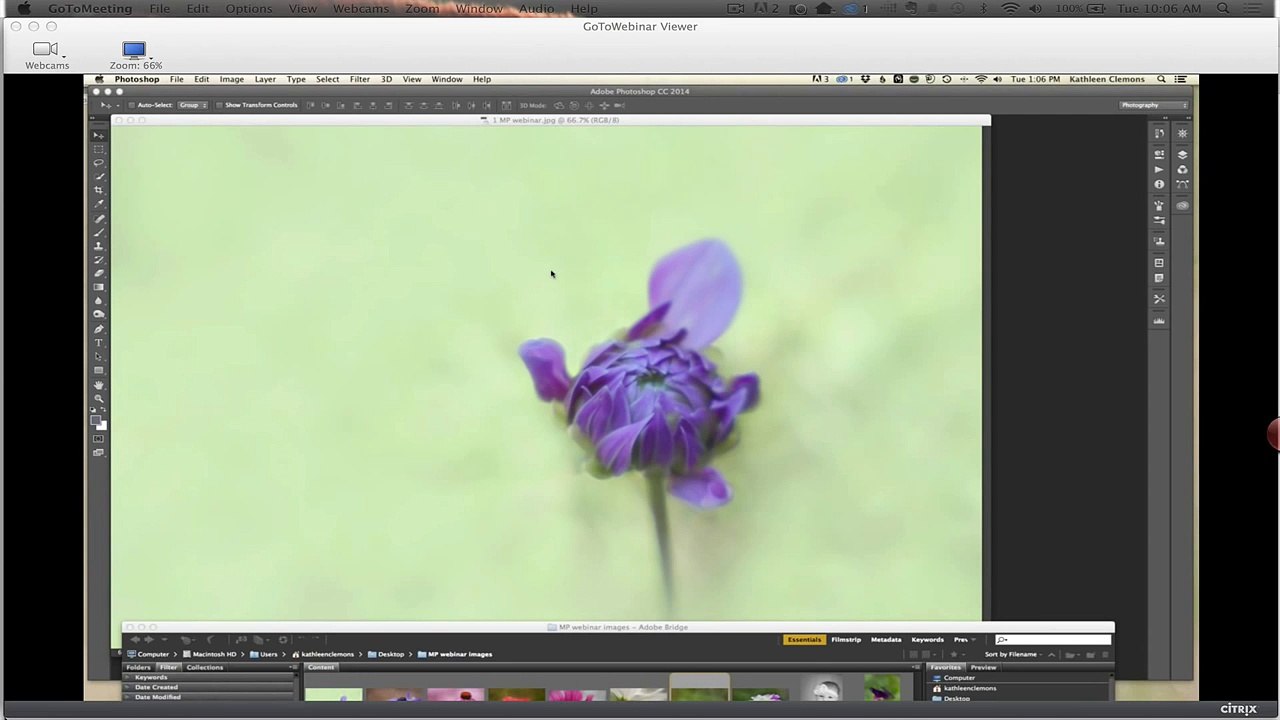The image size is (1280, 720).
Task: Select the Dodge tool
Action: coord(99,314)
